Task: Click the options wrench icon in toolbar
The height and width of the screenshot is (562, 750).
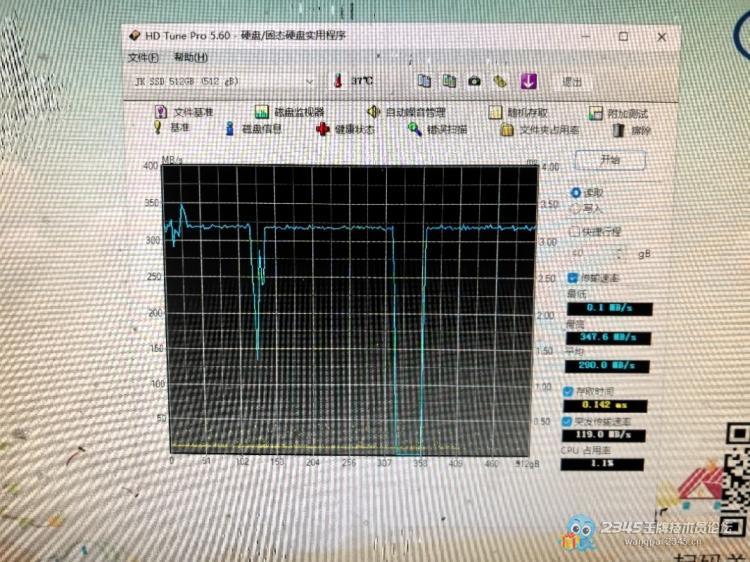Action: pyautogui.click(x=501, y=81)
